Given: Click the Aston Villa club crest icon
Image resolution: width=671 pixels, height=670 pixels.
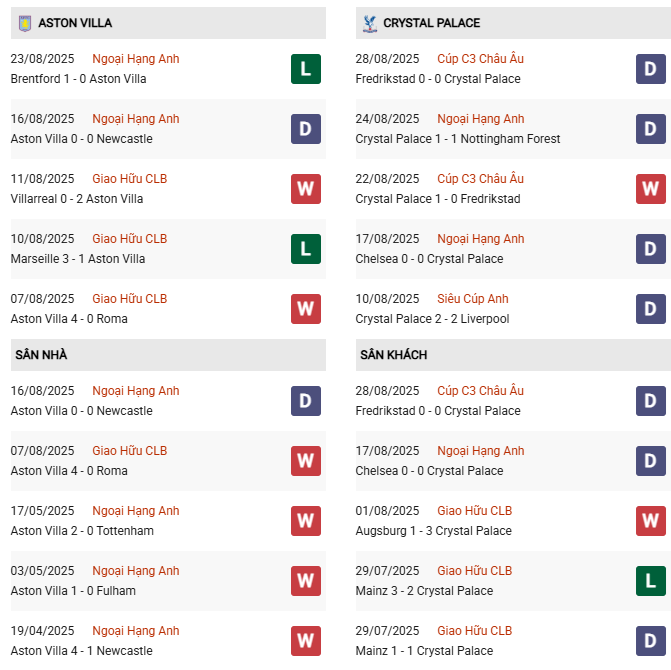Looking at the screenshot, I should pyautogui.click(x=24, y=22).
